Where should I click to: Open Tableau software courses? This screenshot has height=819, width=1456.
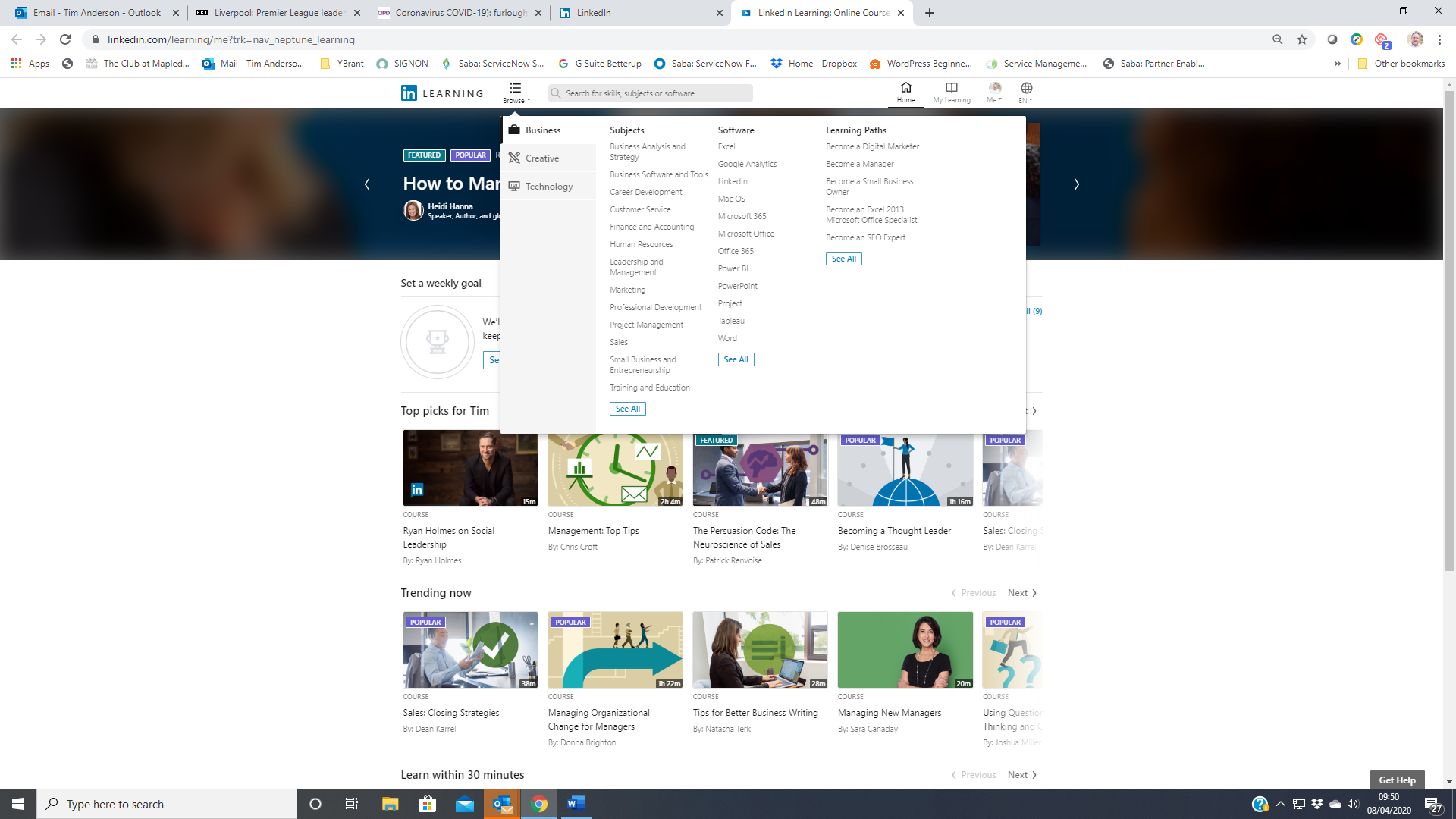click(x=731, y=321)
